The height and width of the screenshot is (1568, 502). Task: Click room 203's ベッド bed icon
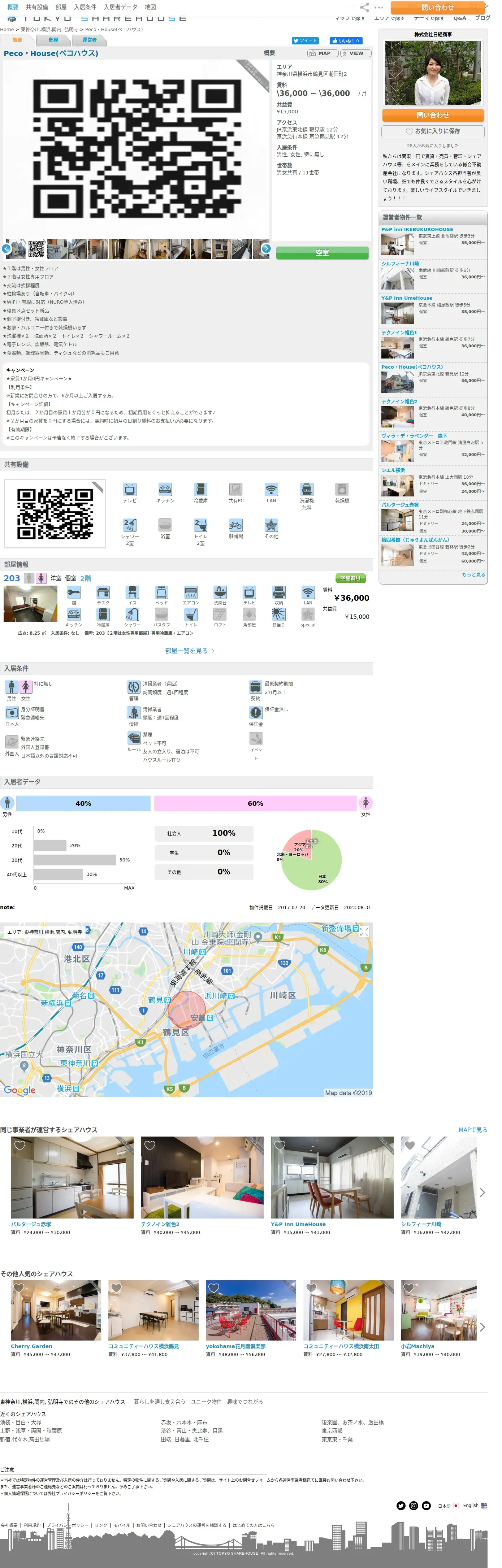click(x=161, y=592)
